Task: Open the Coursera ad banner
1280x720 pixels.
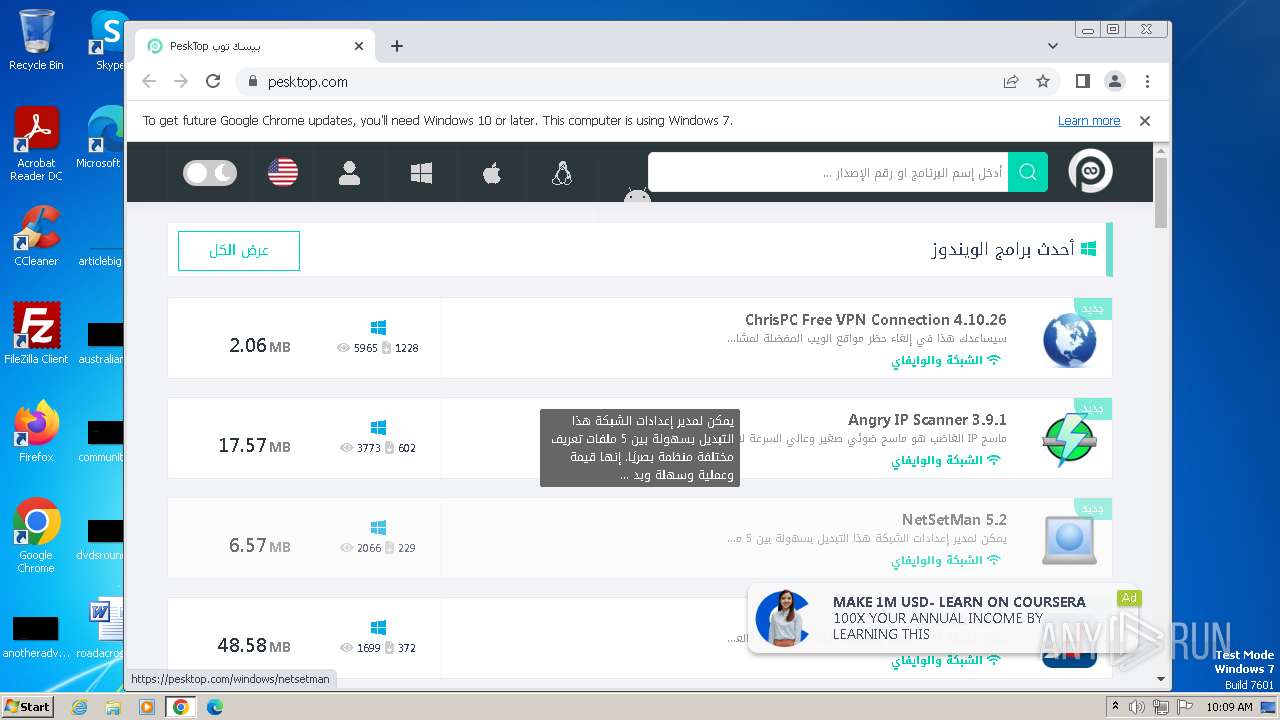Action: (943, 618)
